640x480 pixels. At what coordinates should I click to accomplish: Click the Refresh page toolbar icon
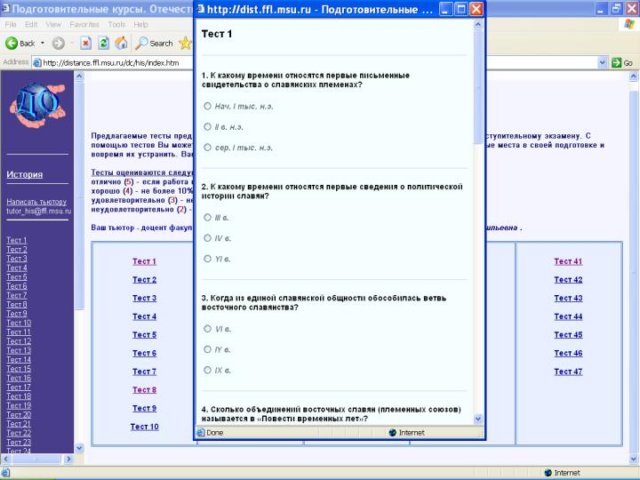click(x=104, y=43)
